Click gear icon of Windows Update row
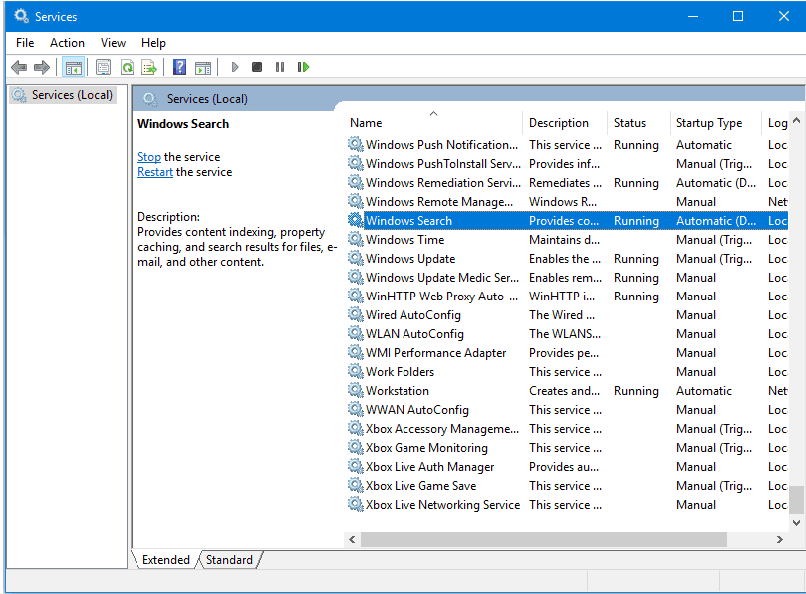Screen dimensions: 806x594 click(x=356, y=258)
